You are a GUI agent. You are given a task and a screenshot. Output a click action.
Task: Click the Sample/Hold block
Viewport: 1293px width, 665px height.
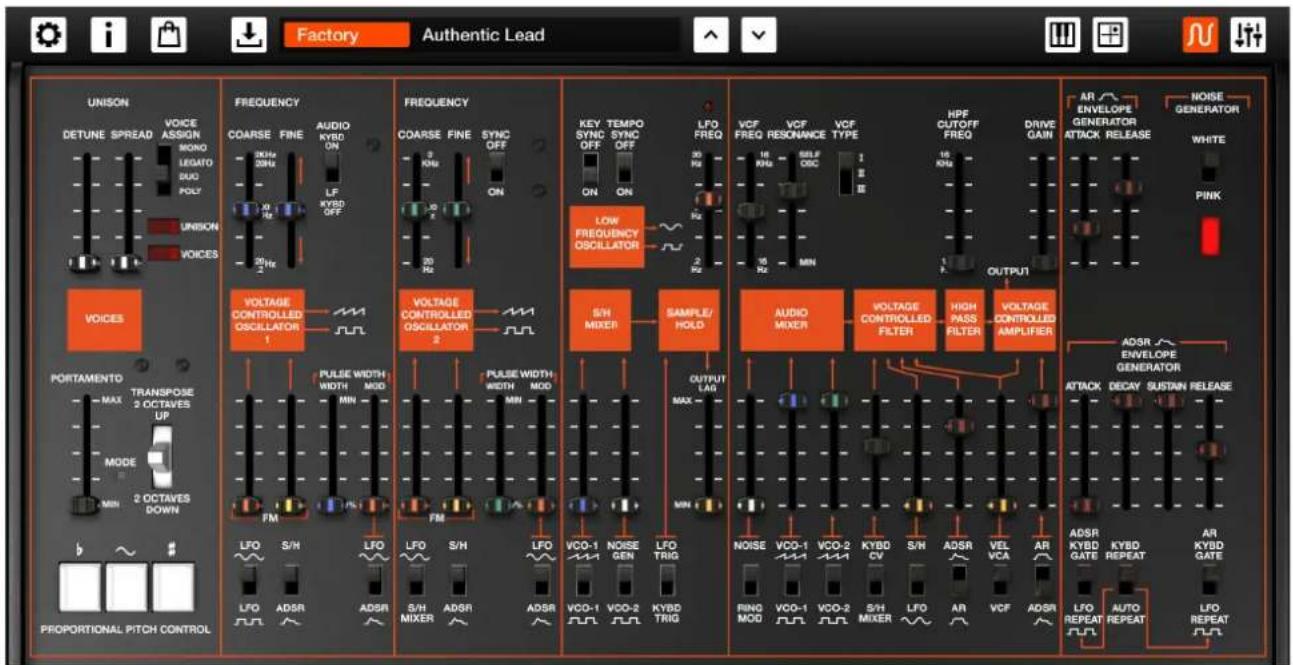(688, 319)
